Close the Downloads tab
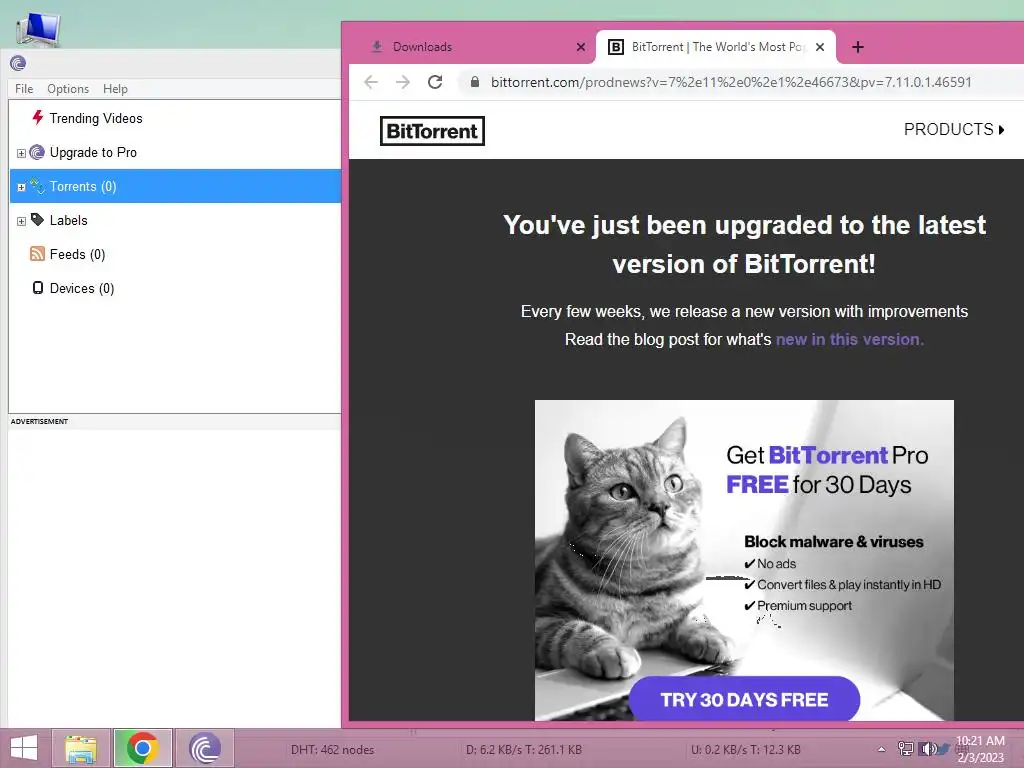Image resolution: width=1024 pixels, height=768 pixels. (581, 47)
